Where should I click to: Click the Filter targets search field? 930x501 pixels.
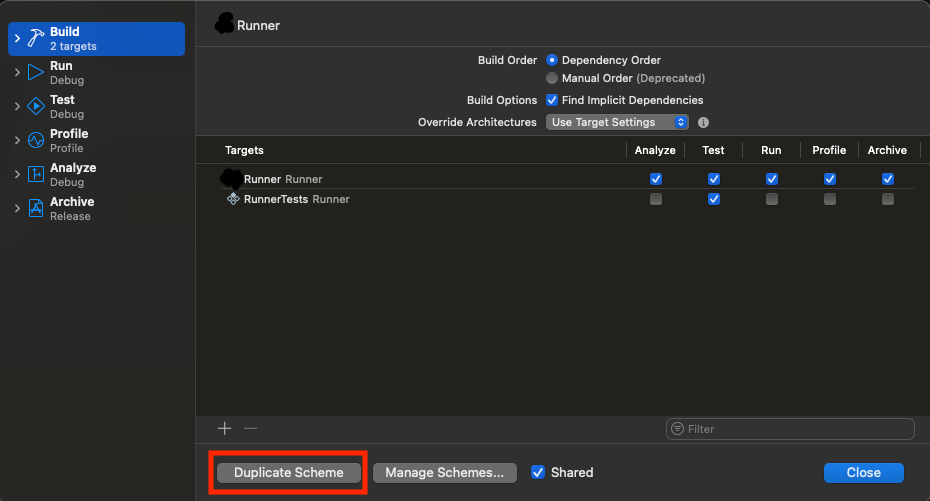[795, 429]
